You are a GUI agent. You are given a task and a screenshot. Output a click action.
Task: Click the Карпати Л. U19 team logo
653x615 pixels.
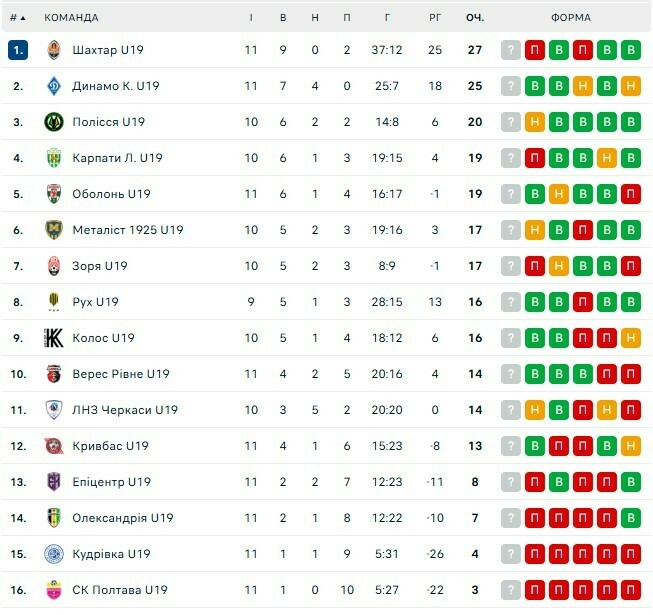coord(54,158)
